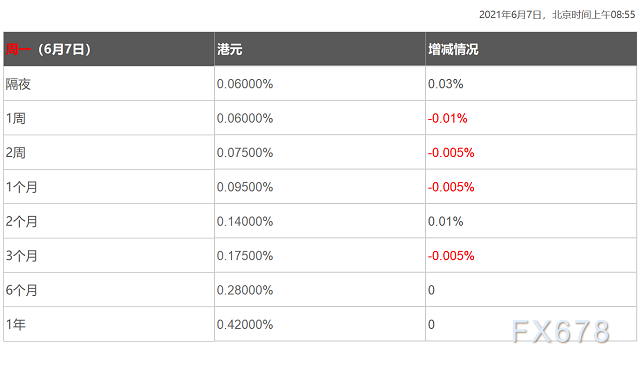
Task: Click the 1年 row label
Action: click(16, 325)
